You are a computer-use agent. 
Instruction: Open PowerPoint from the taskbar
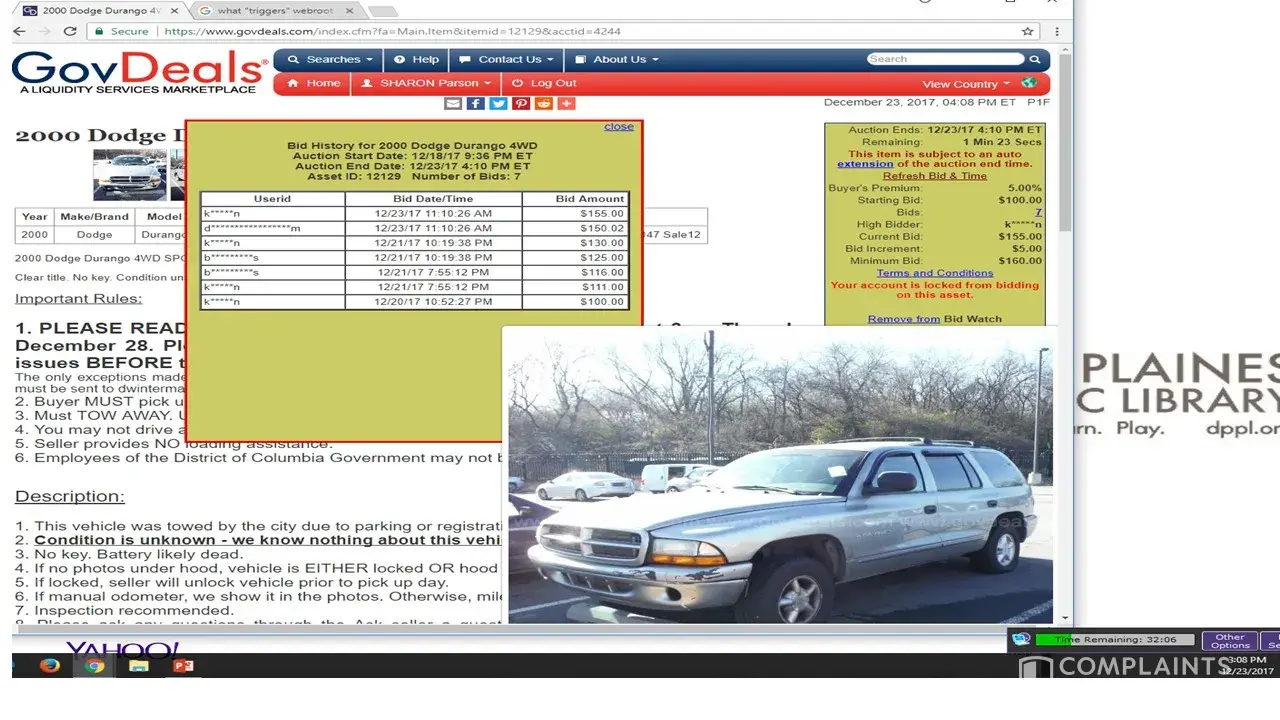coord(182,666)
